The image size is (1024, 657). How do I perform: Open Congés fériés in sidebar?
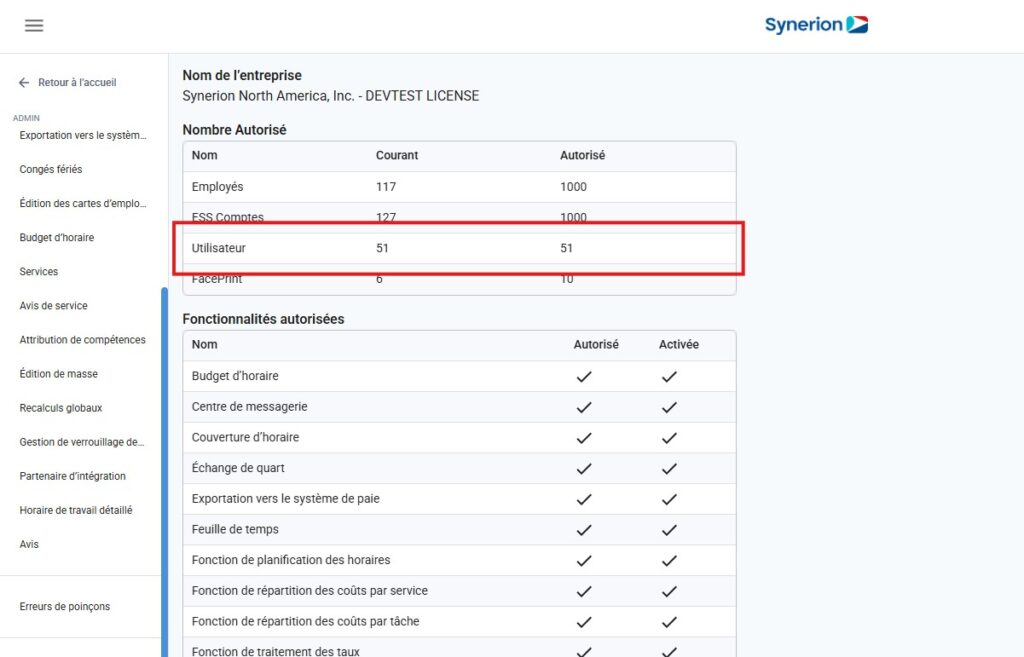click(x=51, y=170)
